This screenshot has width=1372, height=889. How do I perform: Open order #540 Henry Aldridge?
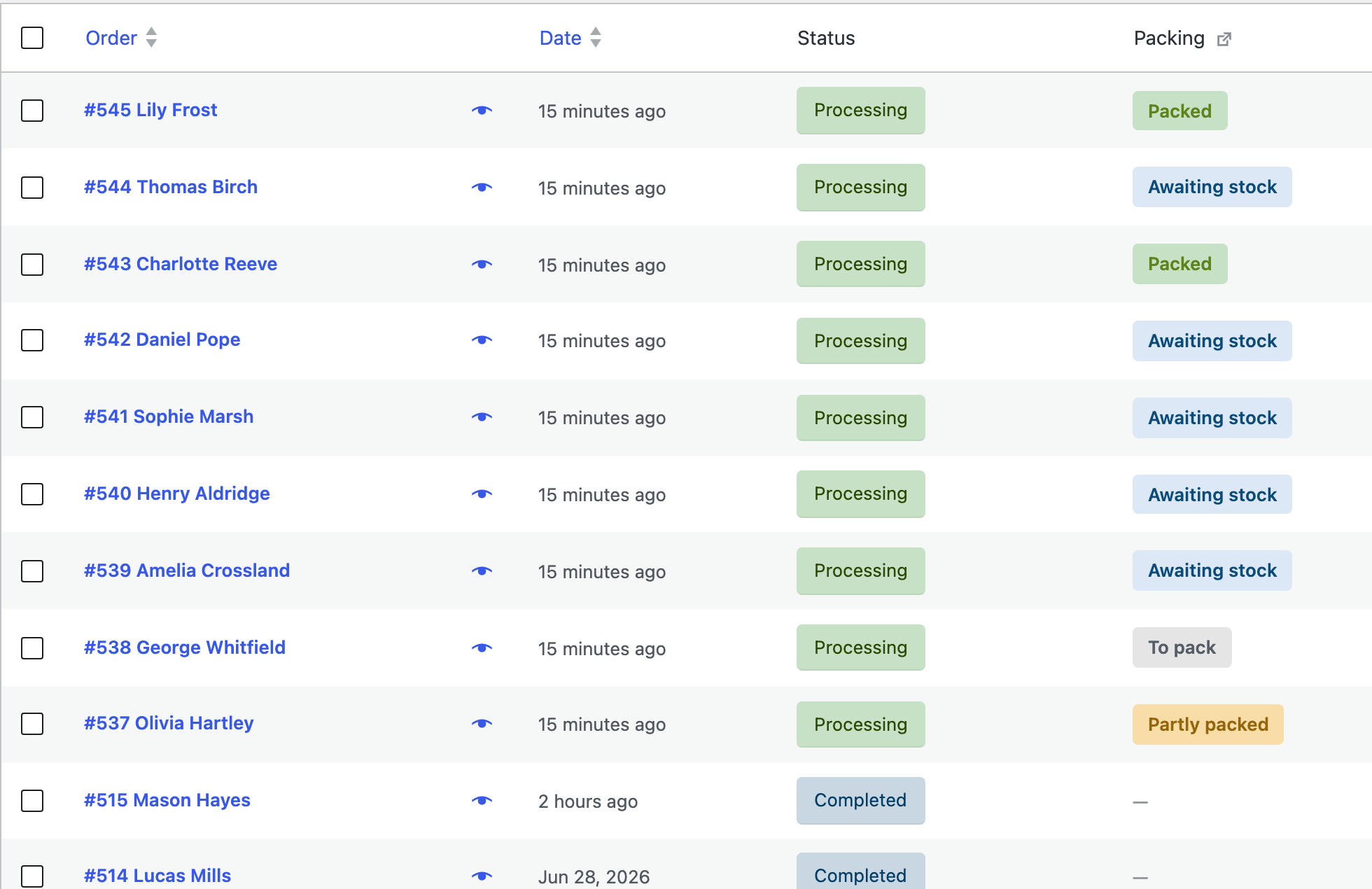[177, 493]
